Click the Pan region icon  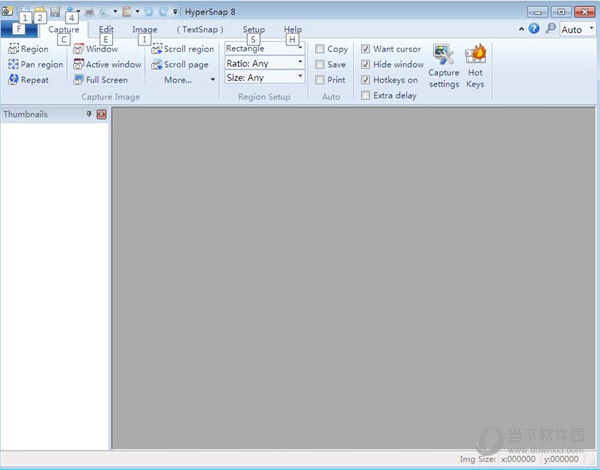click(x=13, y=64)
